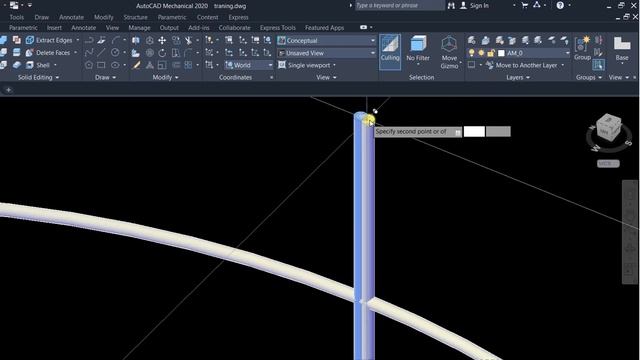
Task: Click Sign In
Action: [479, 5]
